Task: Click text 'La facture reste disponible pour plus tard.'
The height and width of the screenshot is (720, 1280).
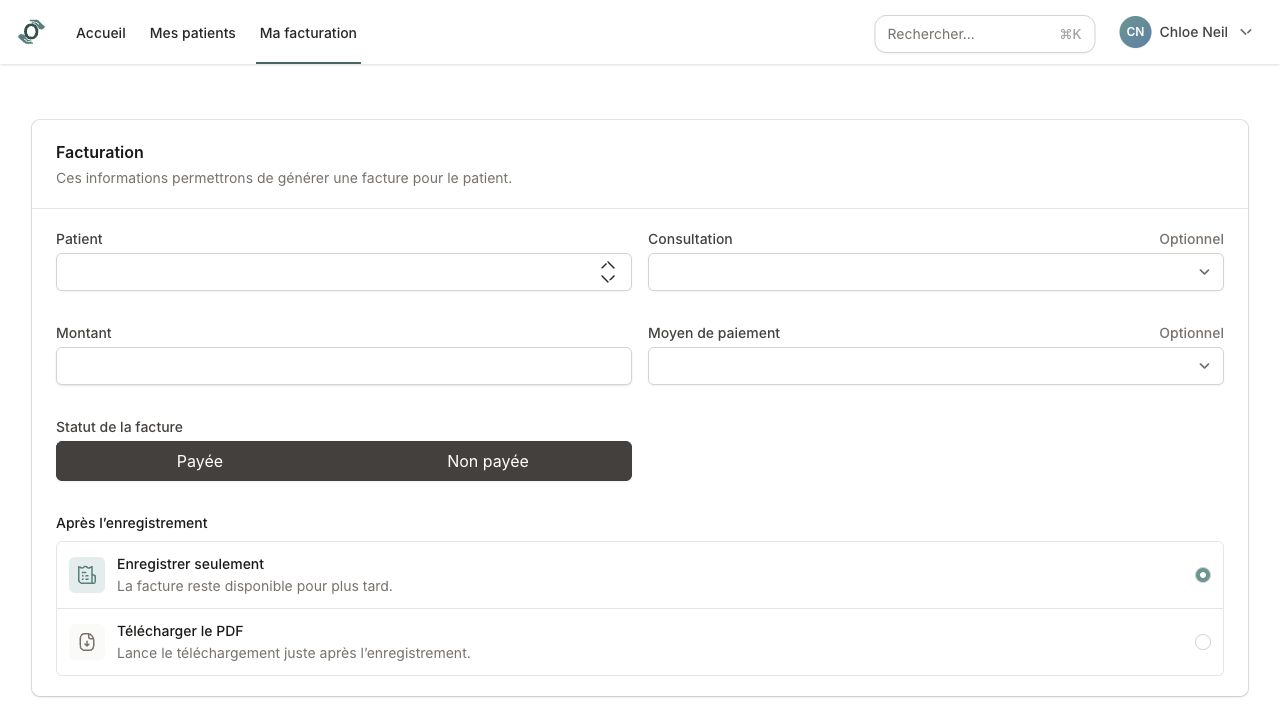Action: click(x=255, y=586)
